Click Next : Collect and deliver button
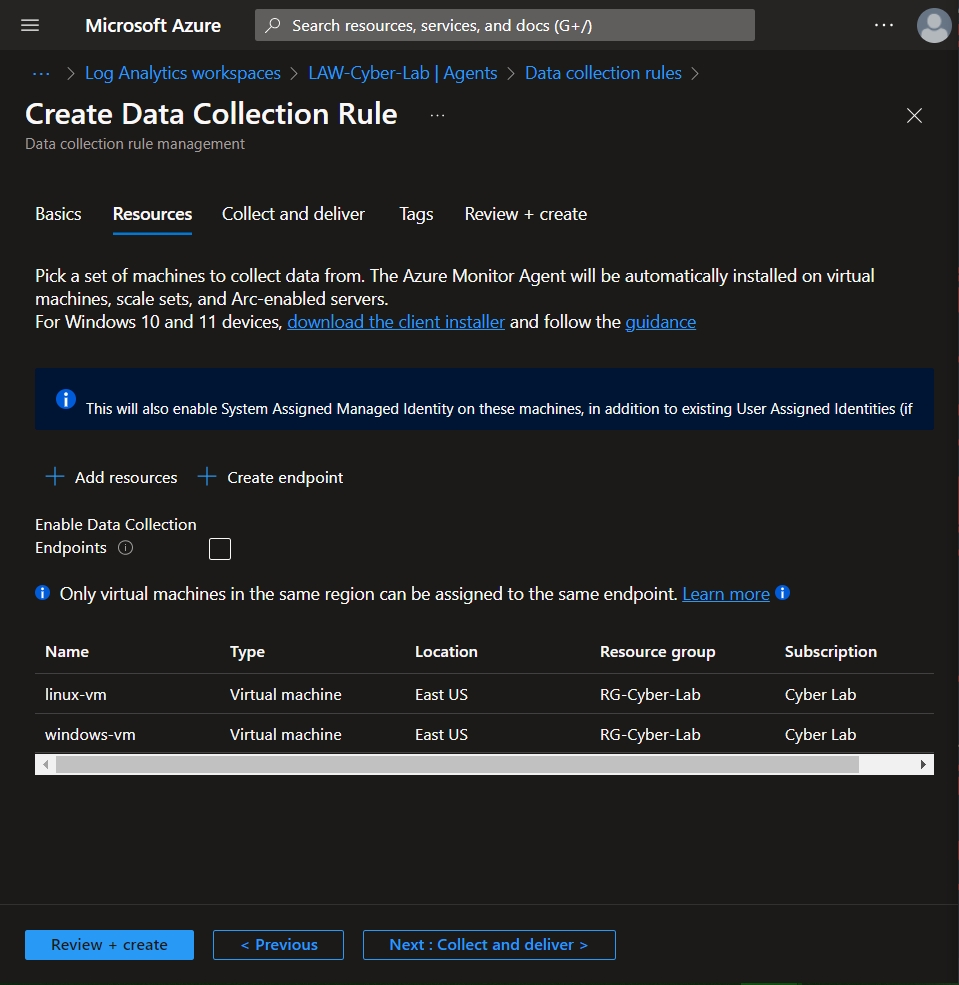This screenshot has width=959, height=985. point(489,944)
